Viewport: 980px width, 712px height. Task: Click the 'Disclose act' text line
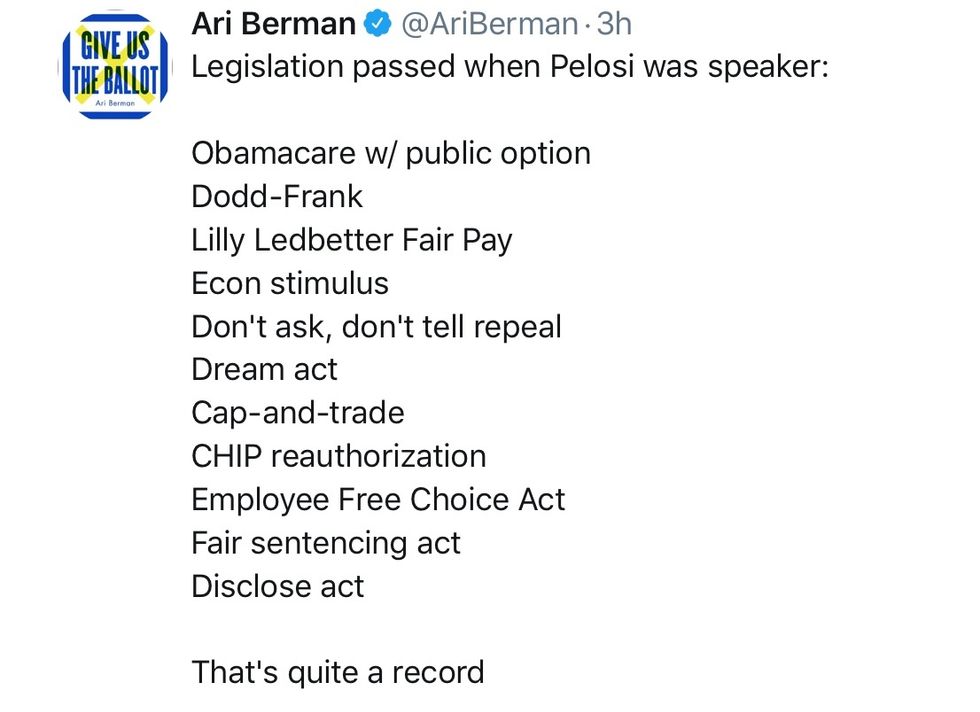click(x=278, y=585)
